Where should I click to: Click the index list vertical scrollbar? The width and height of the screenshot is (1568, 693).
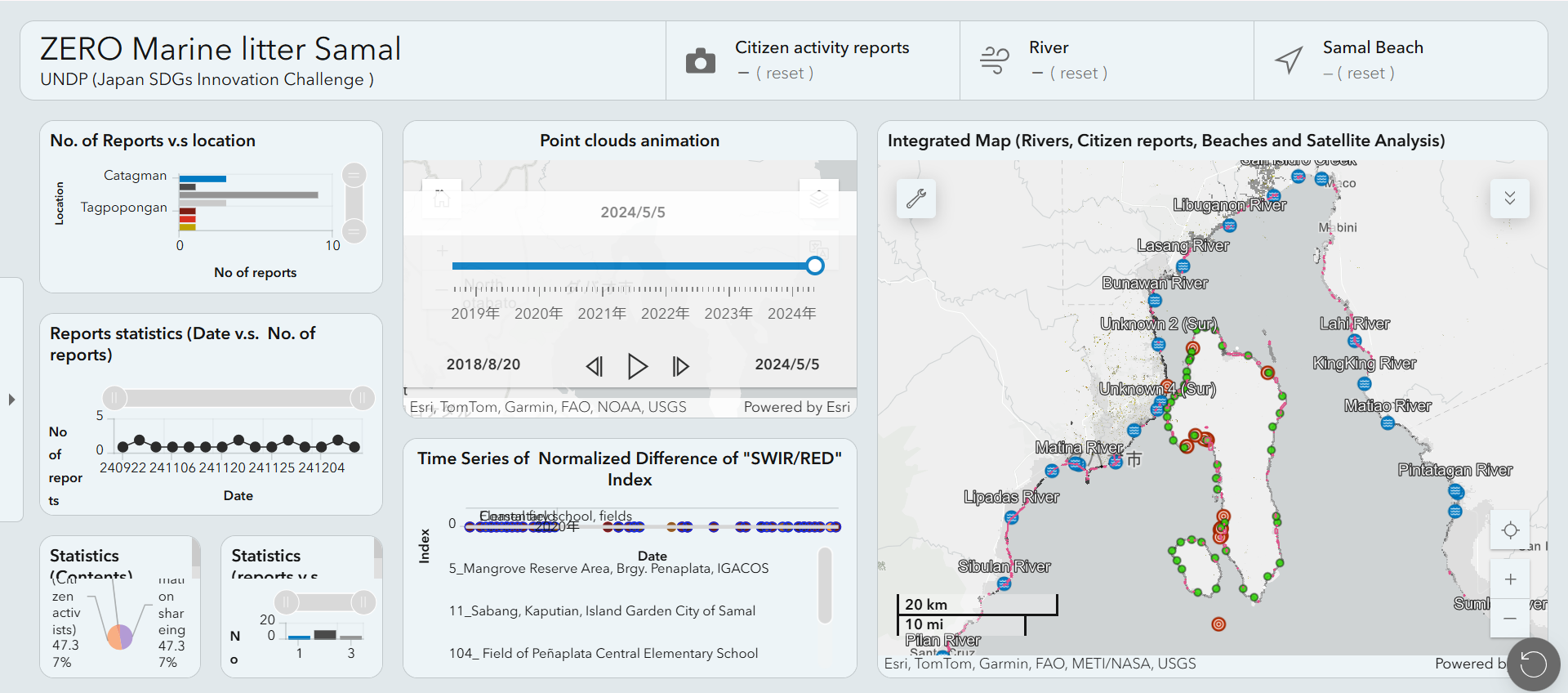(x=825, y=585)
